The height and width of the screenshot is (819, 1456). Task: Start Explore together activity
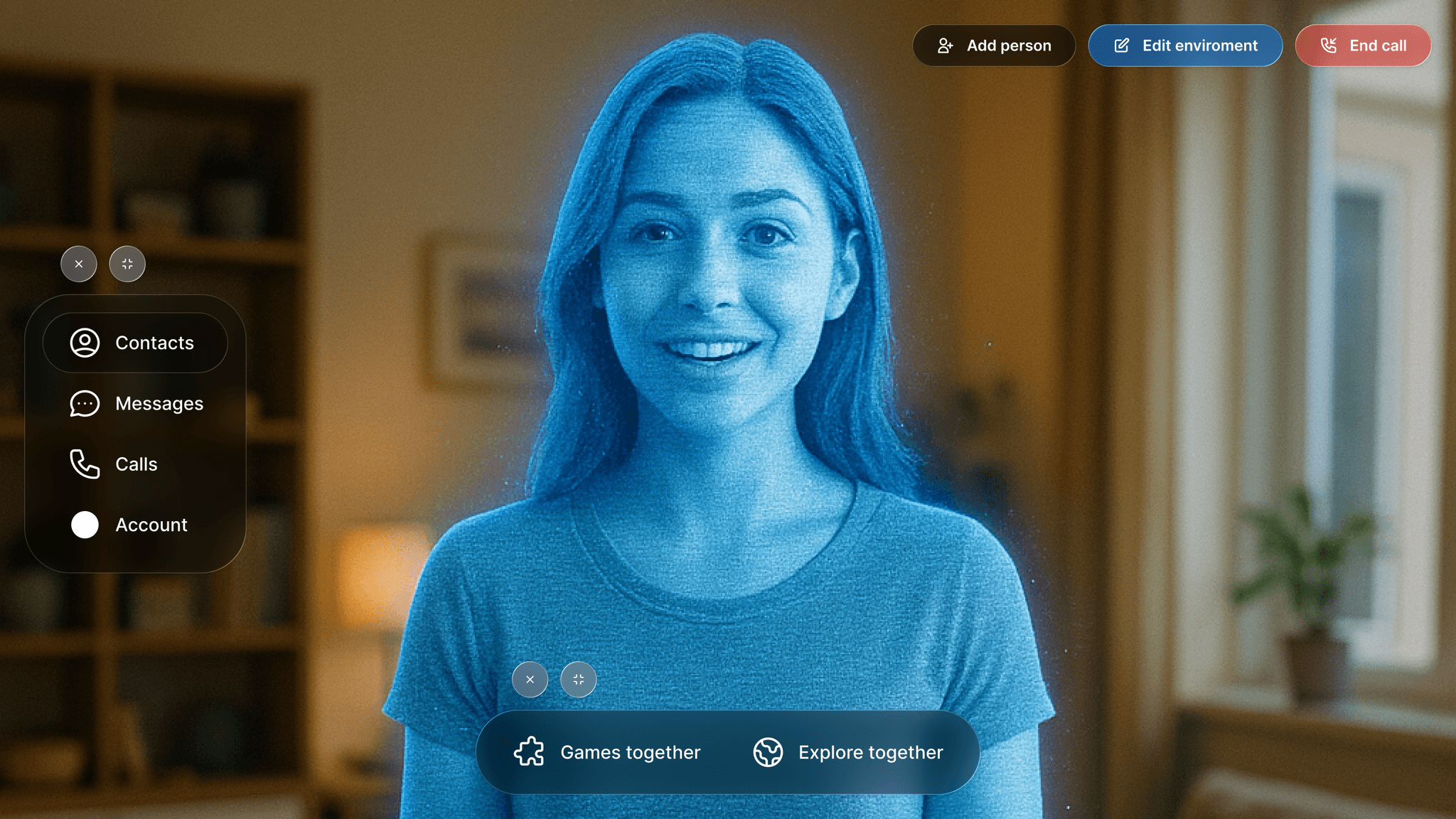point(870,752)
